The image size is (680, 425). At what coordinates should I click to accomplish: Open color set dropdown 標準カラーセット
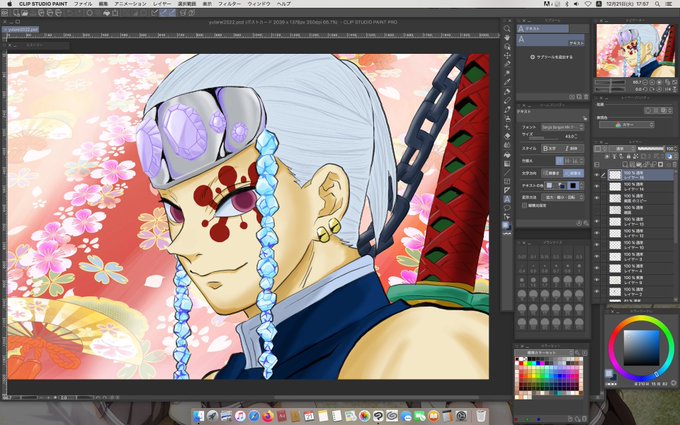click(544, 353)
